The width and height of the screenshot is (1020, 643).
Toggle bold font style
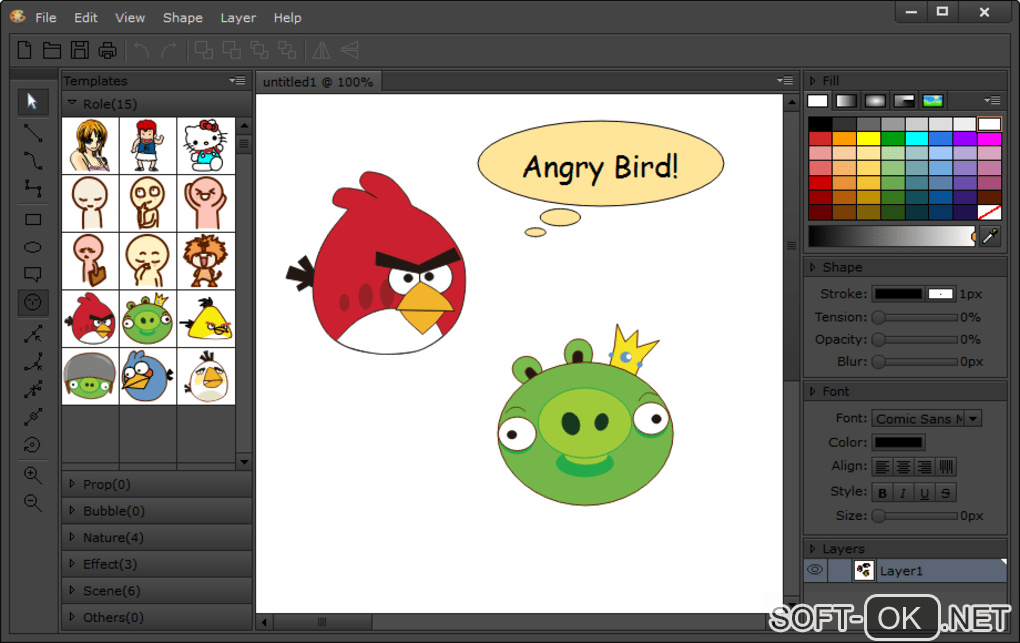click(882, 493)
